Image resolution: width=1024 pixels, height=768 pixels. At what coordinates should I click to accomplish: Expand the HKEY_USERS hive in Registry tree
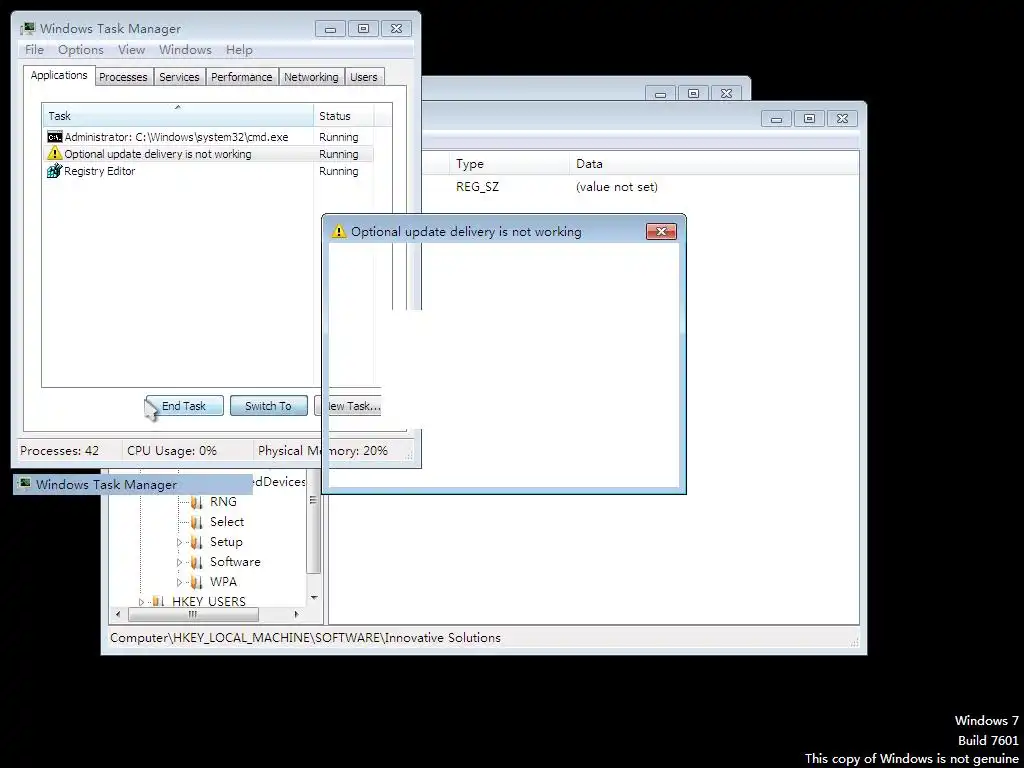tap(142, 602)
